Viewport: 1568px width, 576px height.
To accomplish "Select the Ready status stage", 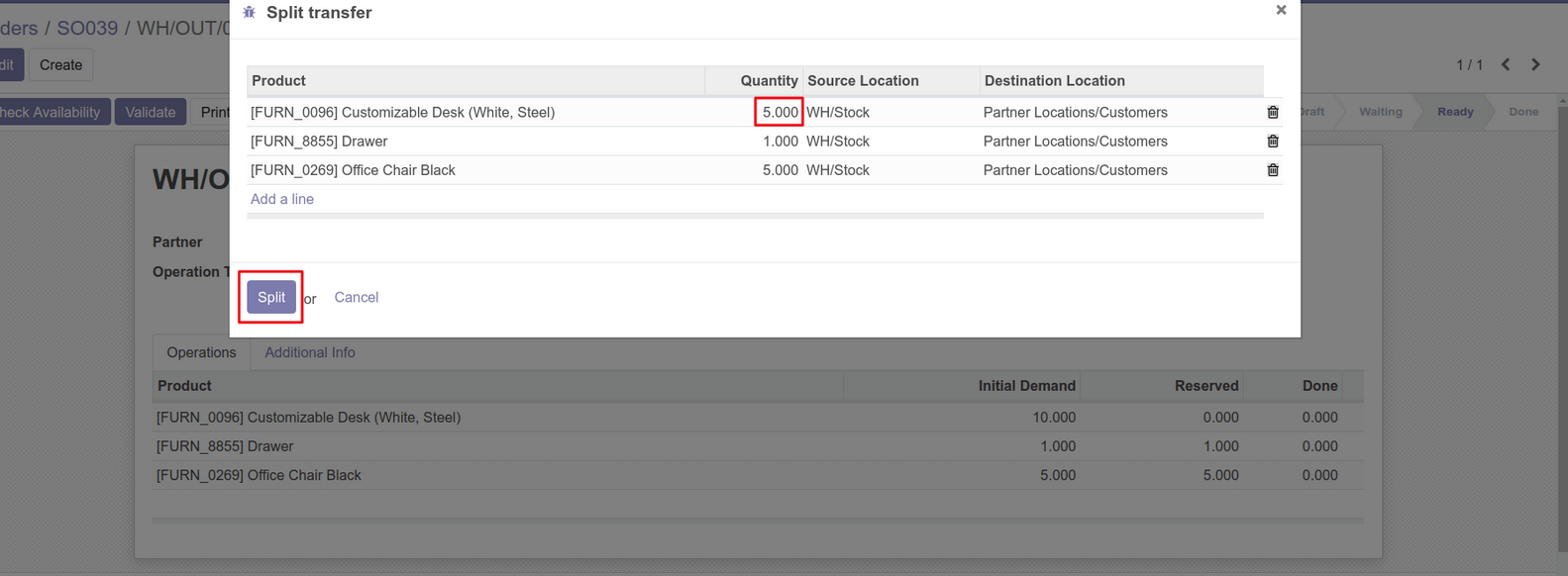I will click(x=1454, y=112).
